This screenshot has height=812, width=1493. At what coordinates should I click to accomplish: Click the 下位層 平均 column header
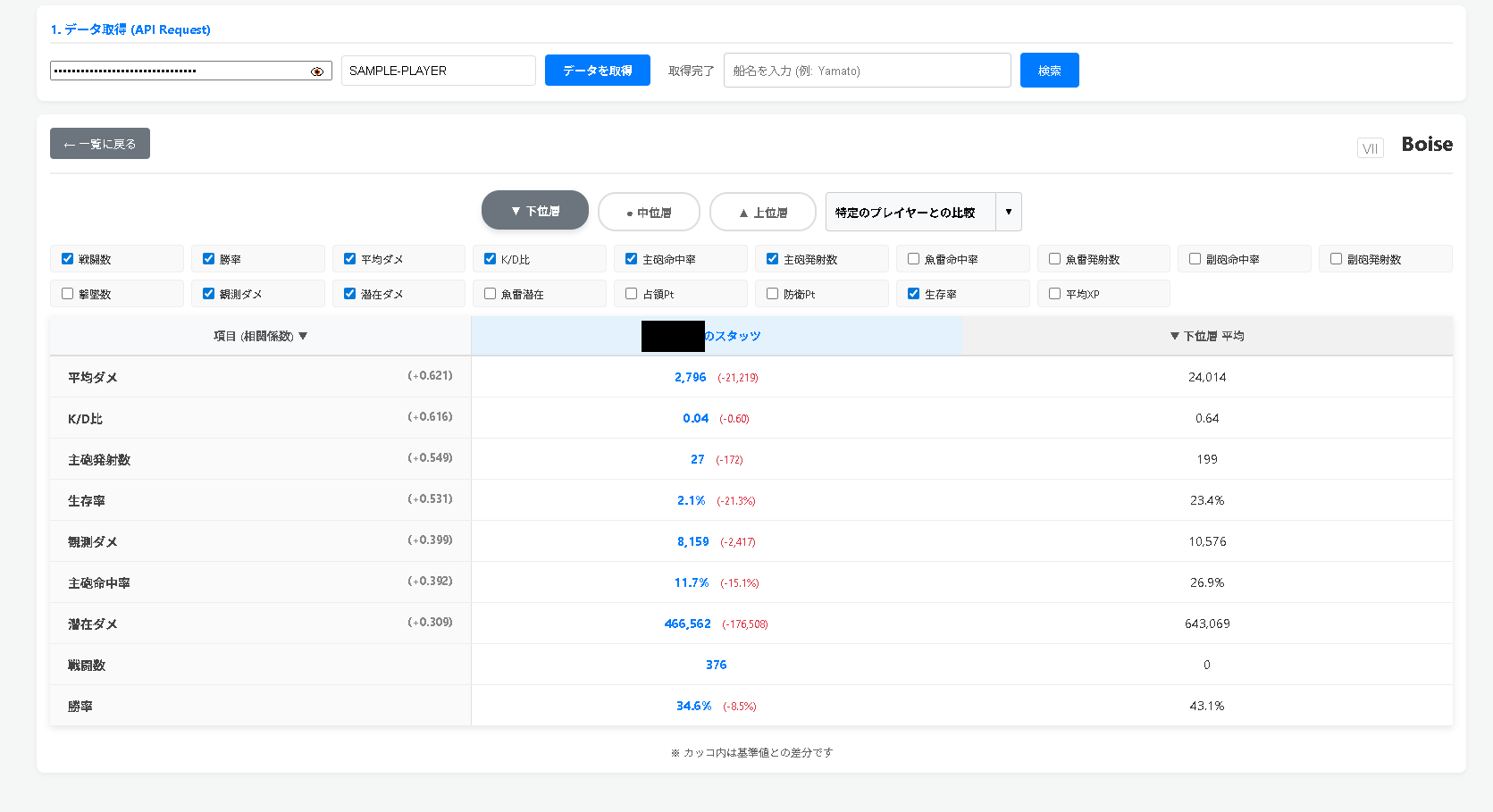pyautogui.click(x=1207, y=336)
